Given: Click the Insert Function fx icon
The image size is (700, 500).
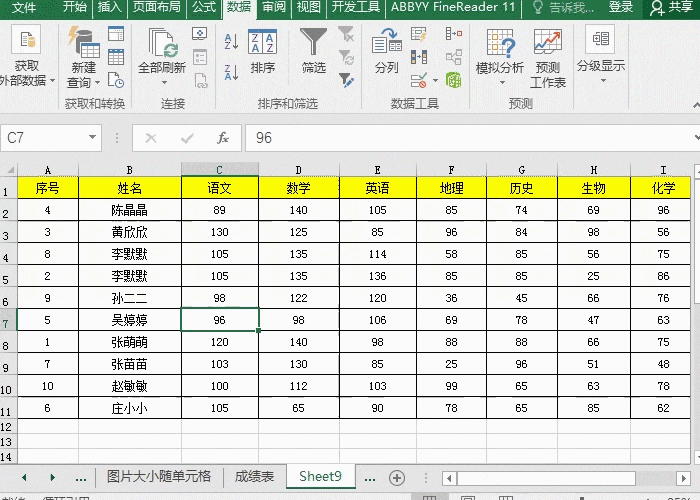Looking at the screenshot, I should [223, 138].
